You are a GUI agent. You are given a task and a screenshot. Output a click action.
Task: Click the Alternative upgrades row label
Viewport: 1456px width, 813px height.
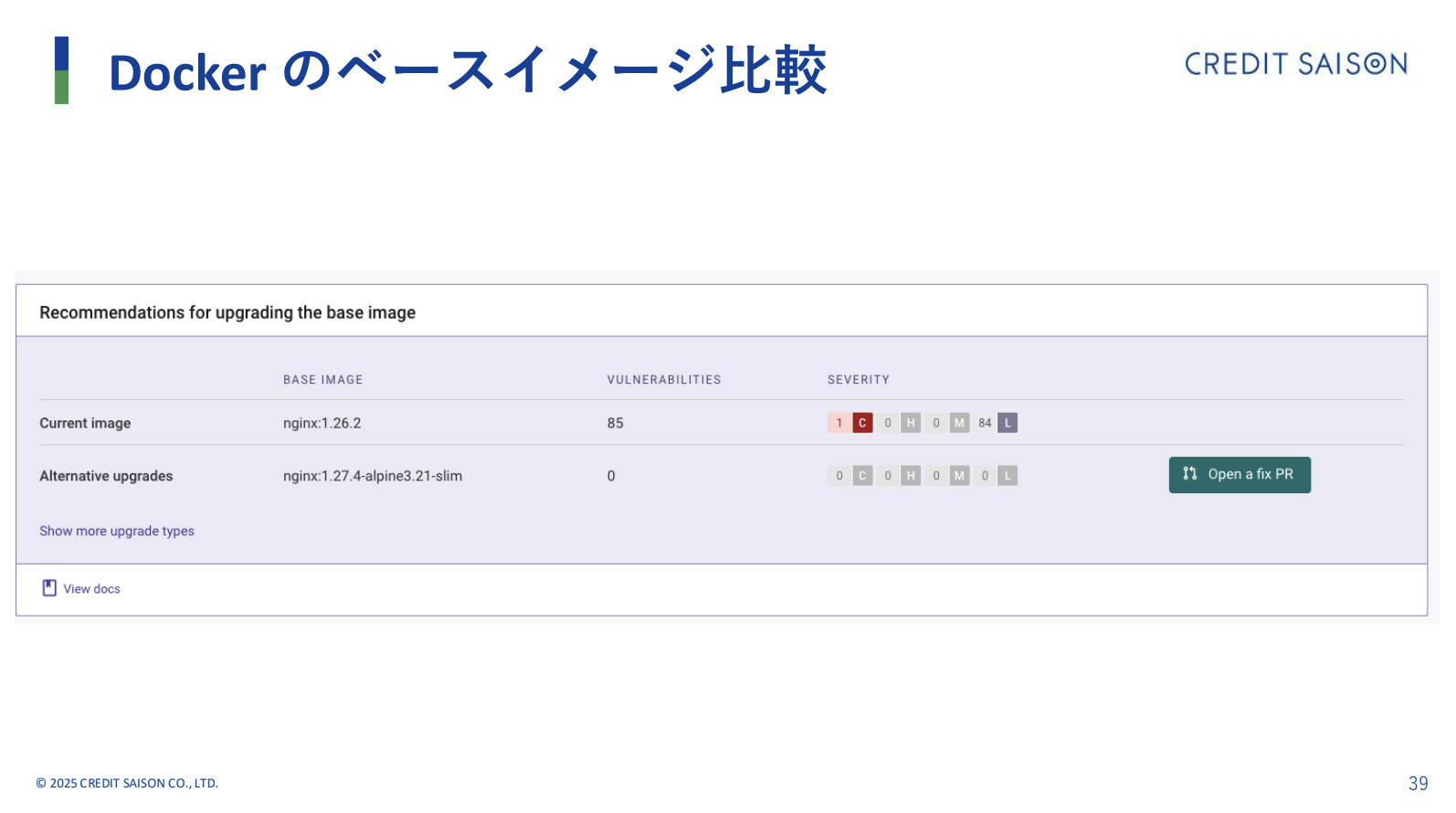coord(106,476)
